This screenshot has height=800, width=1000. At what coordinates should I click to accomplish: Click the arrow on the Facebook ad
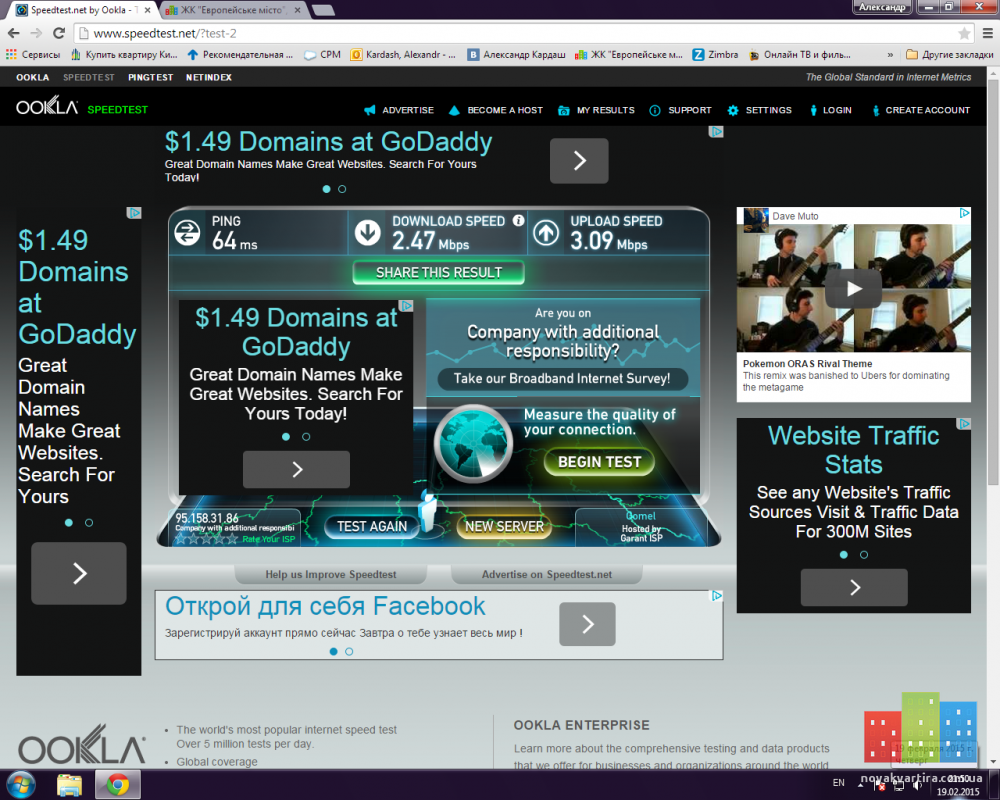click(x=587, y=624)
